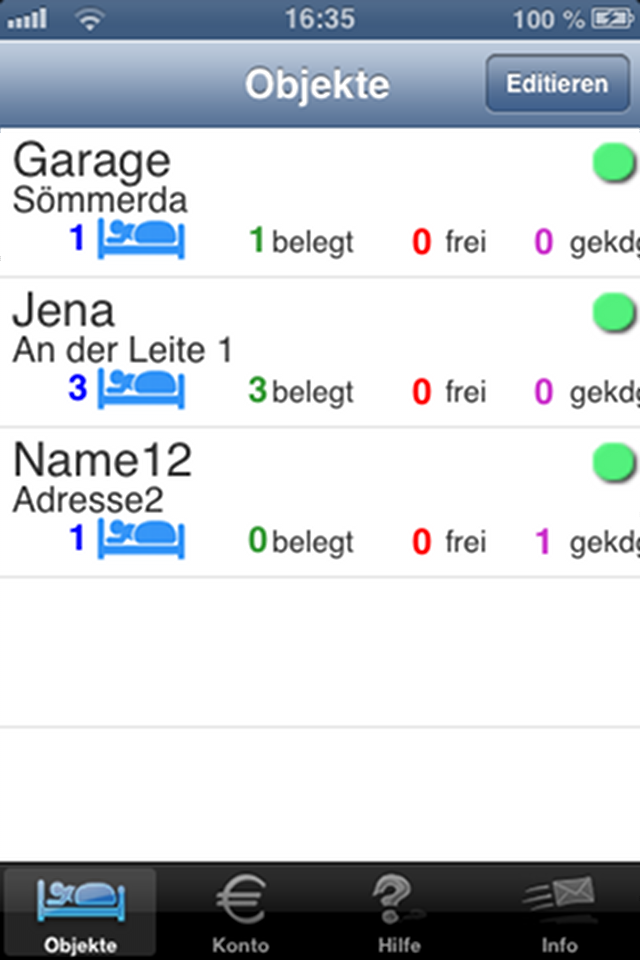Open the Garage object entry
Screen dimensions: 640x960
pos(320,203)
